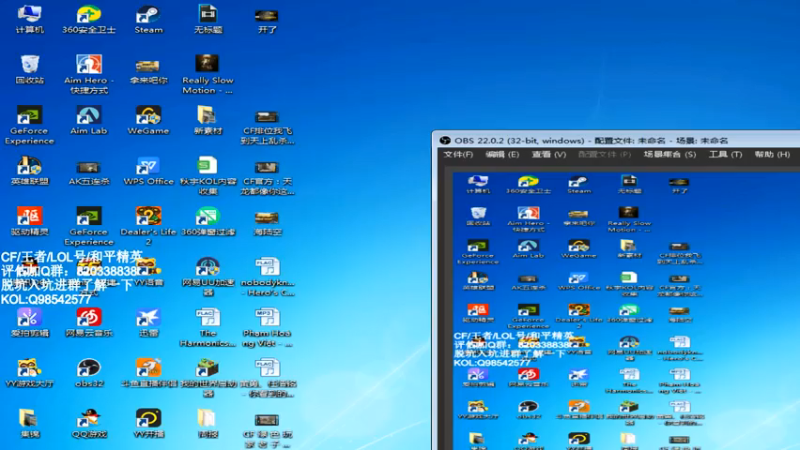Launch the QQ游戏 penguin shortcut
The height and width of the screenshot is (450, 800).
pyautogui.click(x=89, y=423)
